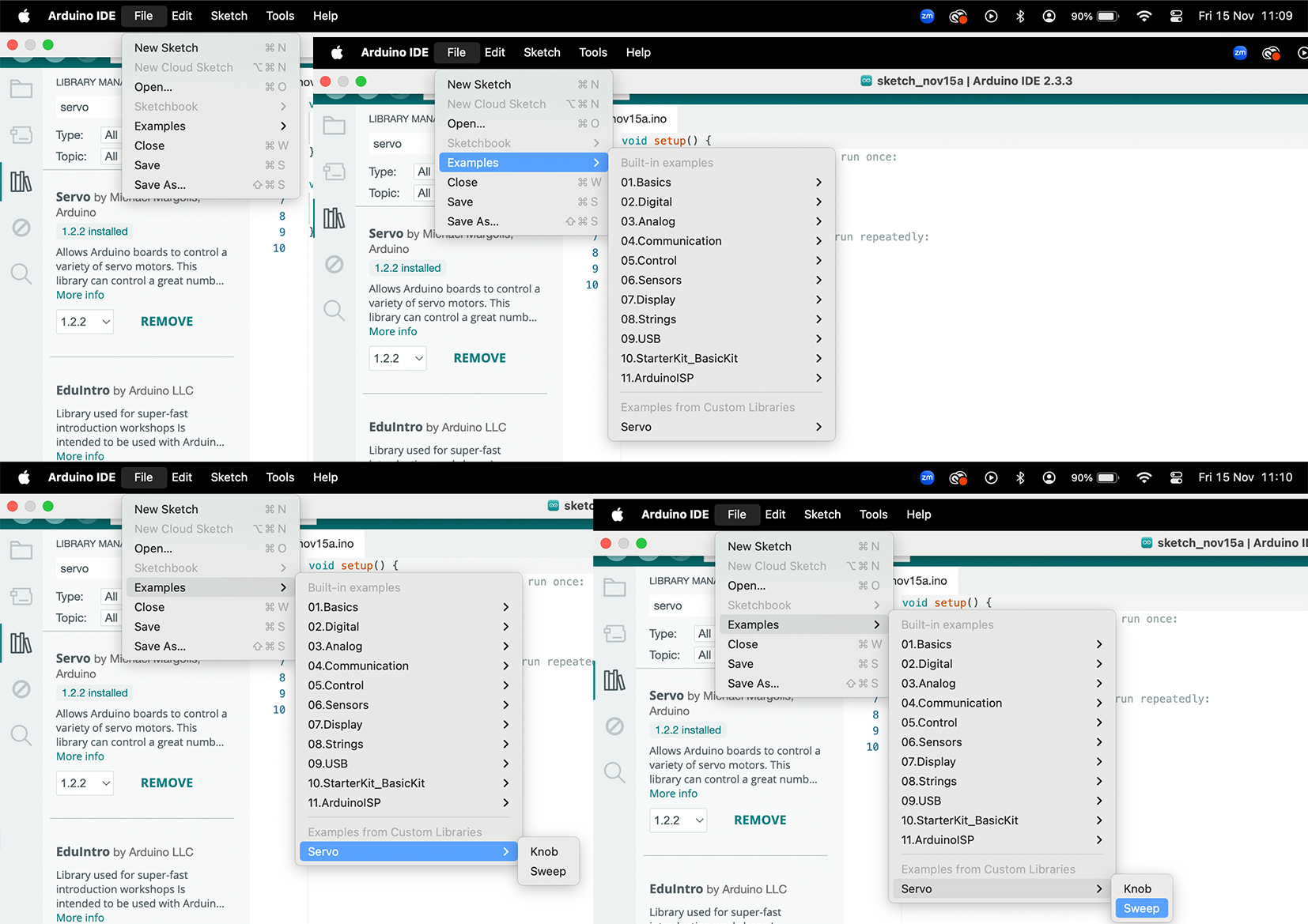Open 1.2.2 version dropdown in bottom-left screenshot
The width and height of the screenshot is (1308, 924).
(x=85, y=783)
